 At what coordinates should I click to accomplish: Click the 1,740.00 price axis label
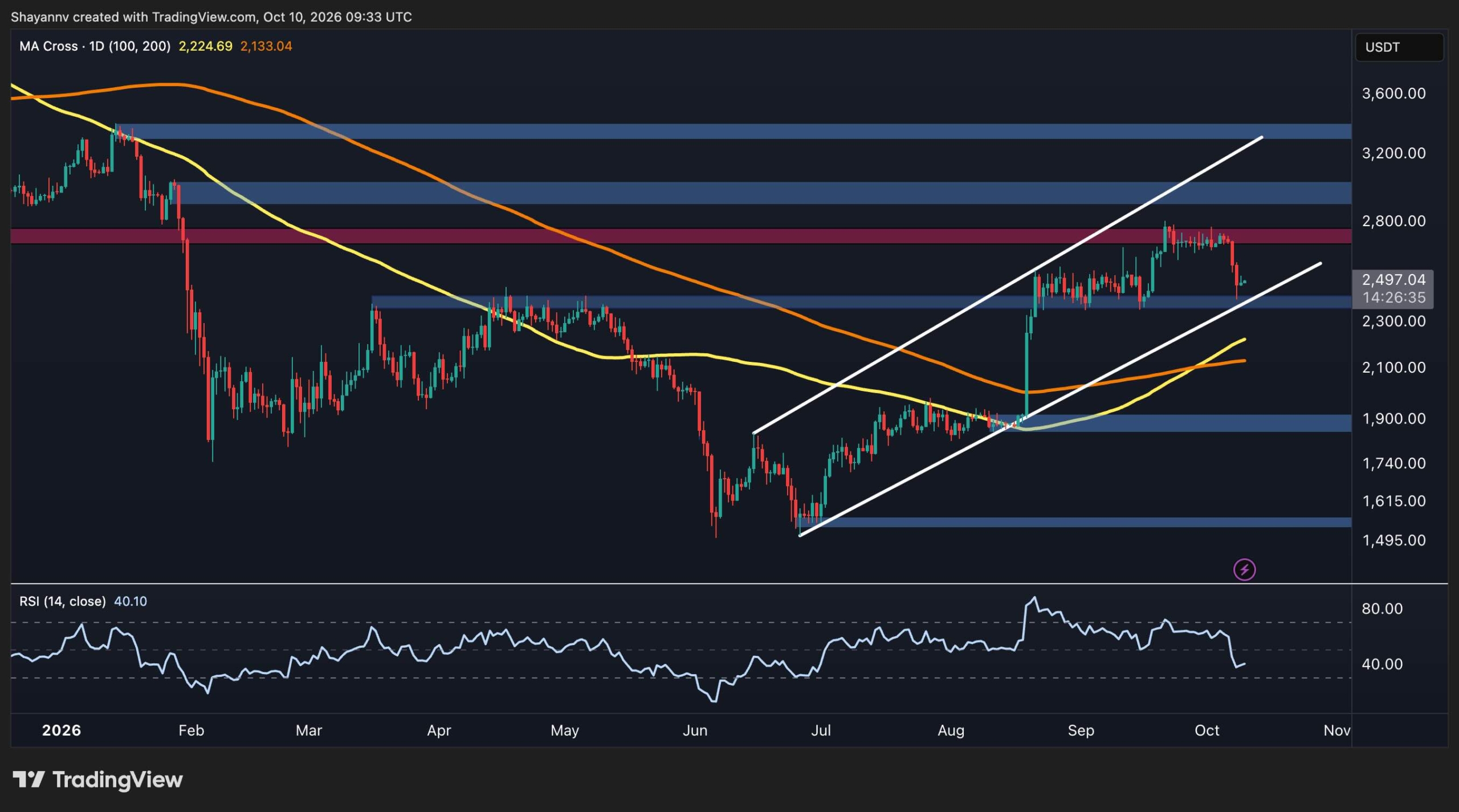tap(1393, 463)
